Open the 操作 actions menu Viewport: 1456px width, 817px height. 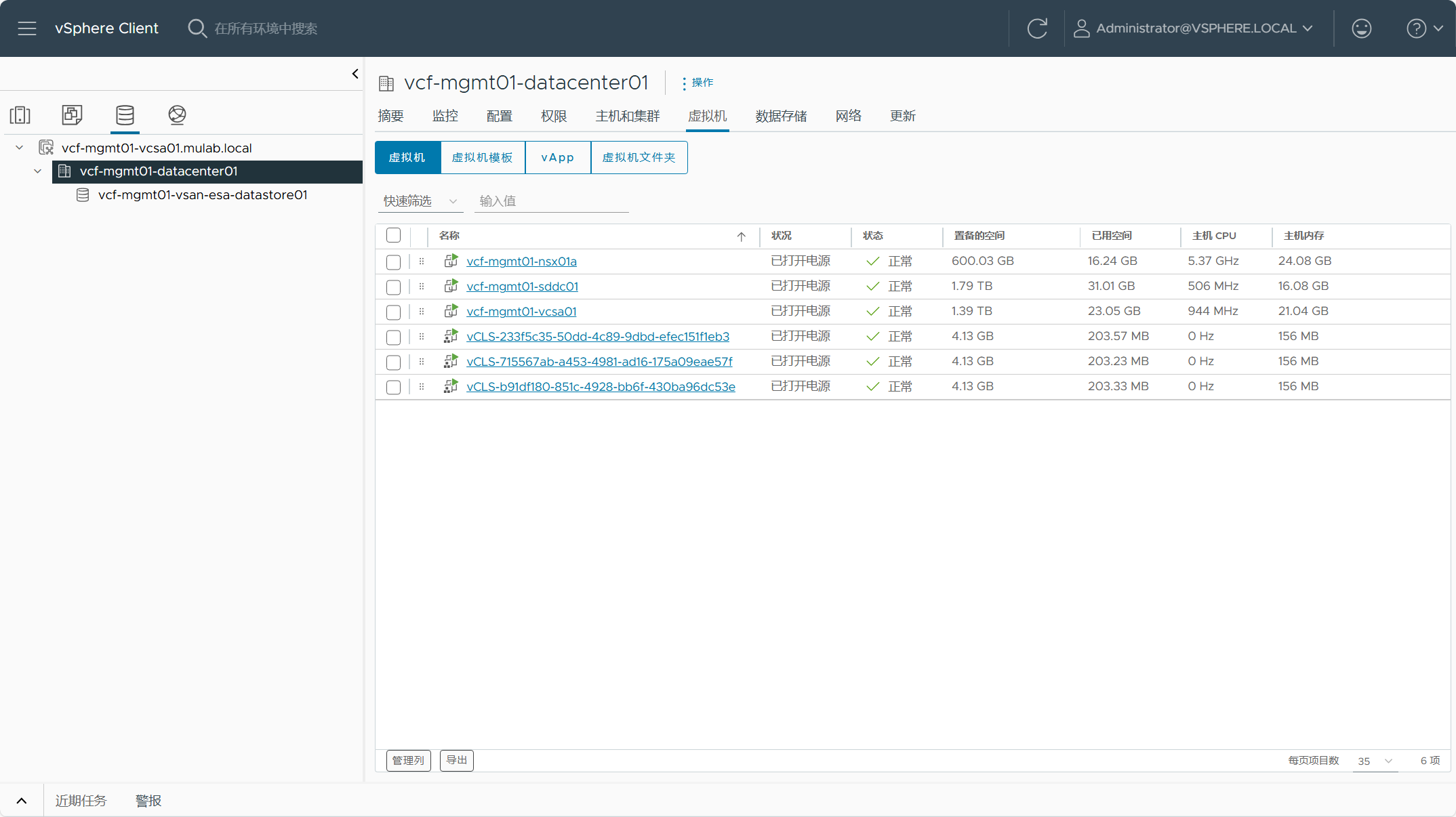(697, 83)
